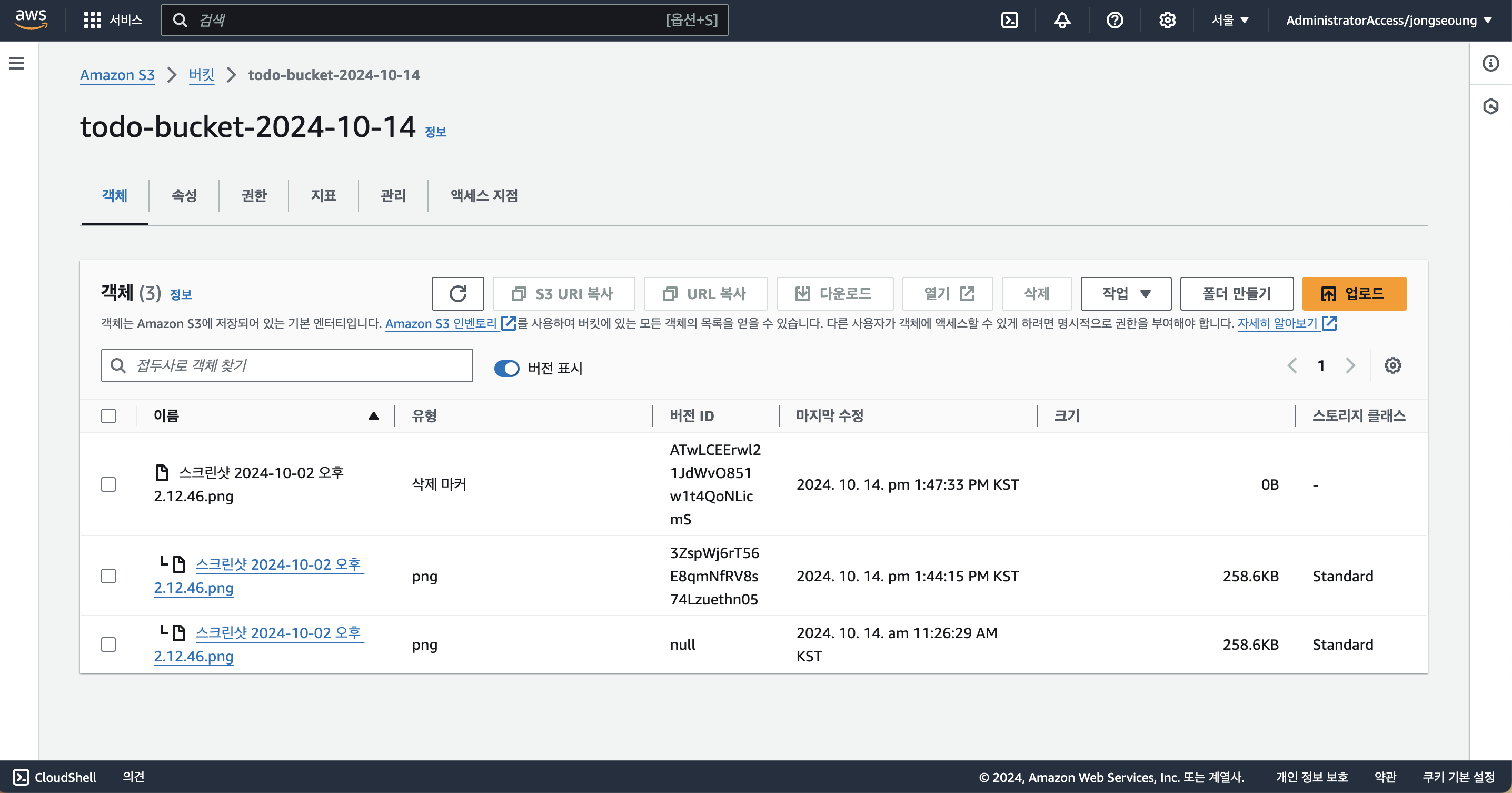Click the 의견 feedback link in footer
The image size is (1512, 793).
[133, 777]
